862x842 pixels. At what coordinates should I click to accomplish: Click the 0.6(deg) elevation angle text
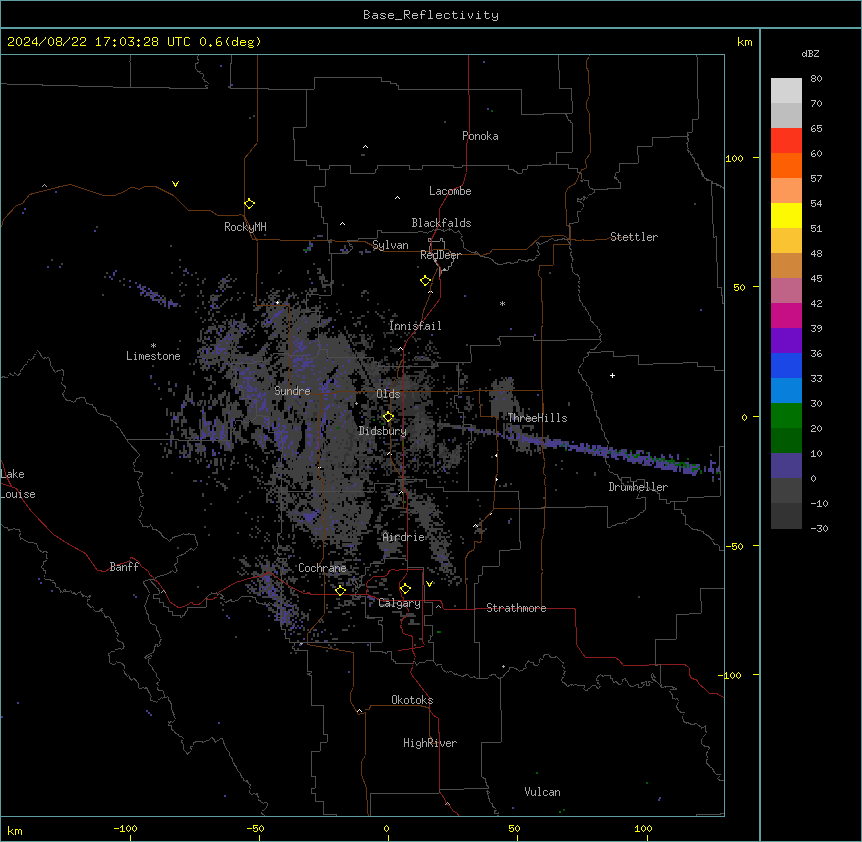pos(230,42)
